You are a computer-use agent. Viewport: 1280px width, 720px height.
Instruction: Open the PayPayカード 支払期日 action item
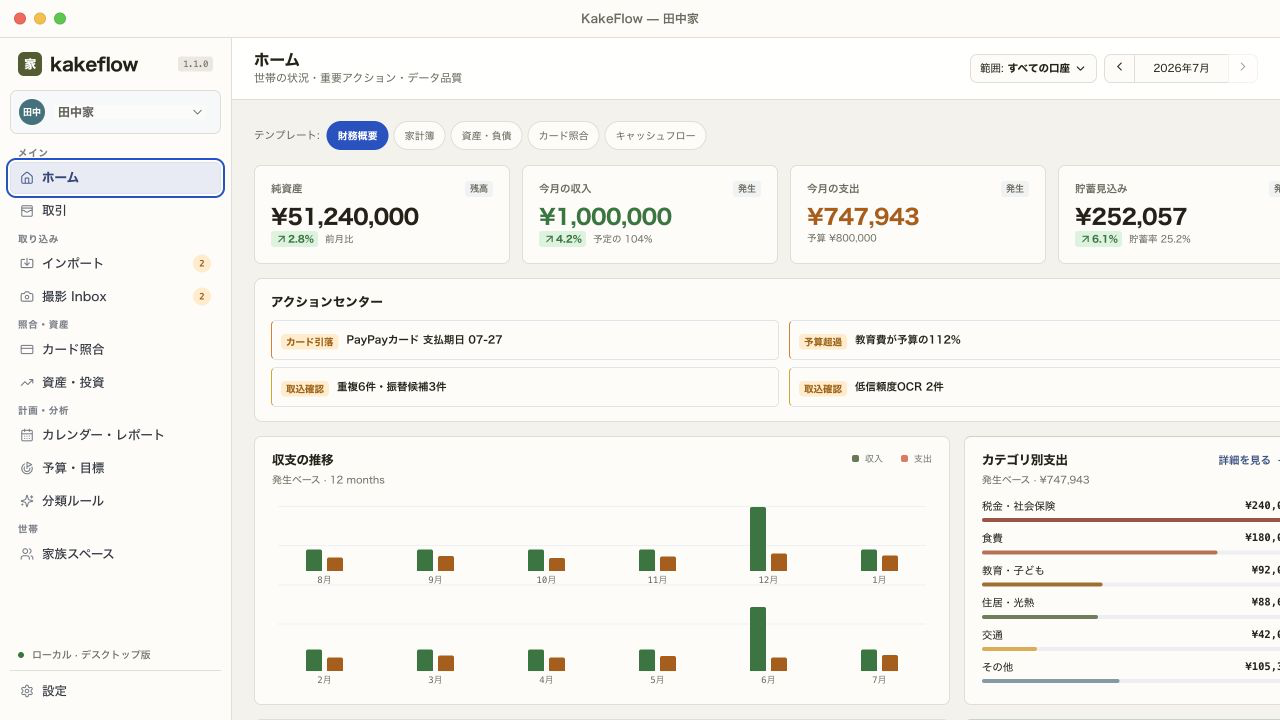pyautogui.click(x=524, y=340)
